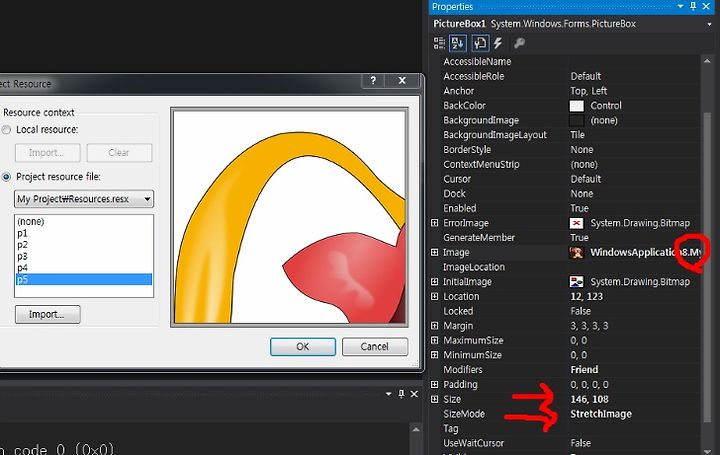720x455 pixels.
Task: Pin the Properties panel
Action: click(x=693, y=6)
